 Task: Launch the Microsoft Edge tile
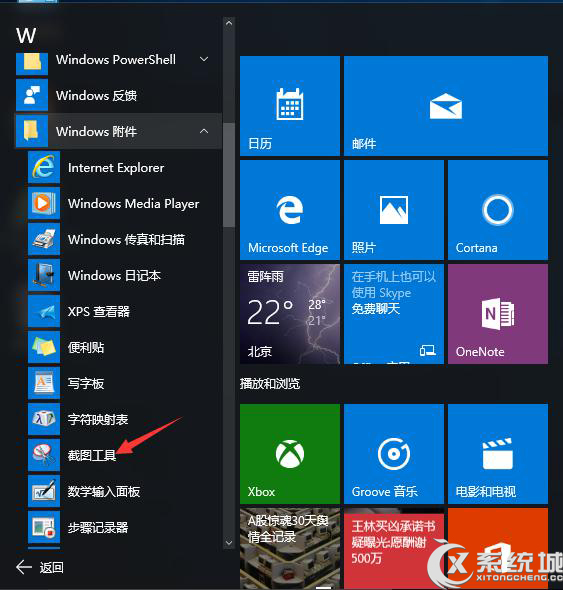(290, 210)
